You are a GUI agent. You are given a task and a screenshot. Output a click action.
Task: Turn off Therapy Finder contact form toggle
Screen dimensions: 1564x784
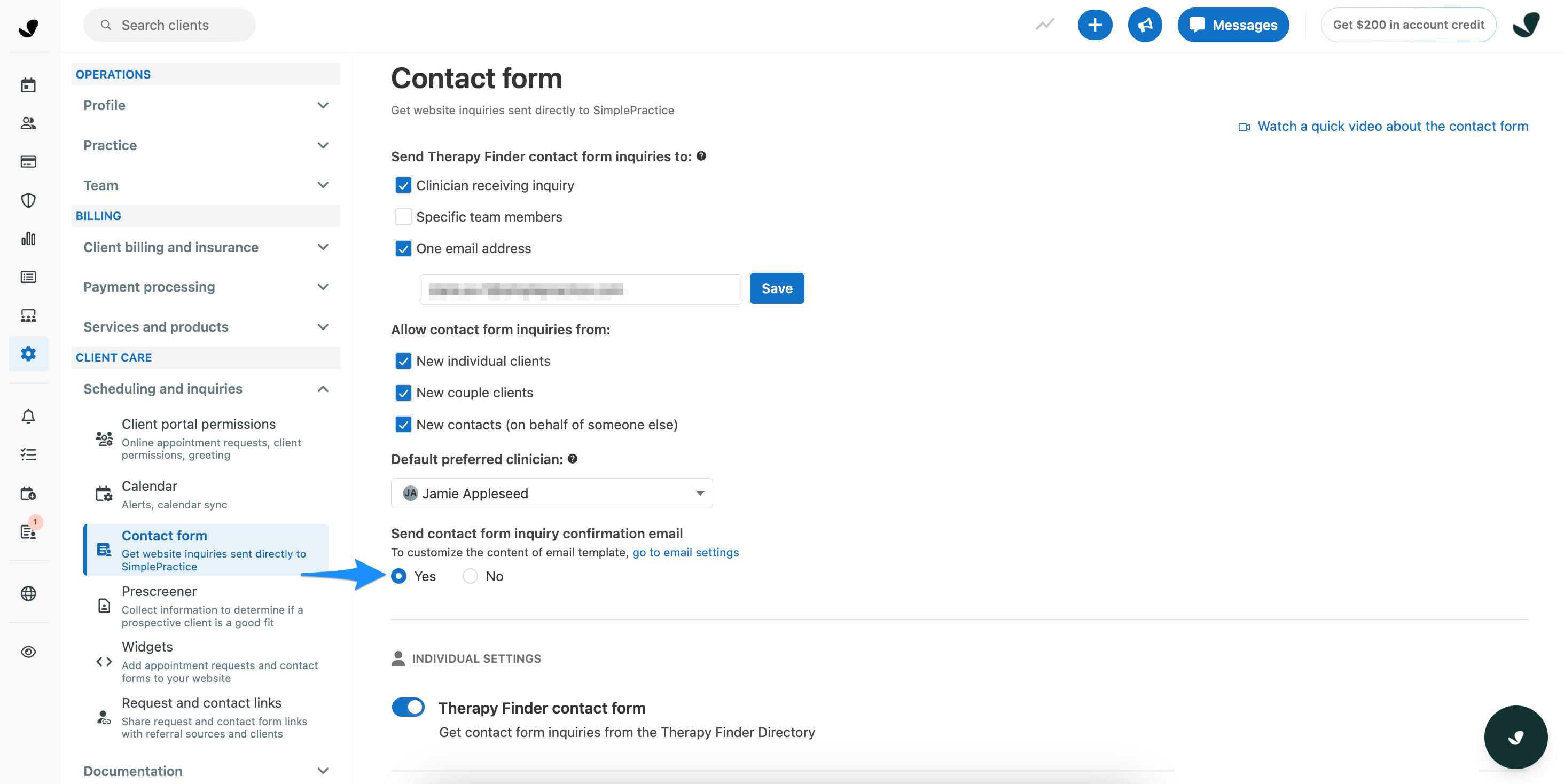pos(408,707)
